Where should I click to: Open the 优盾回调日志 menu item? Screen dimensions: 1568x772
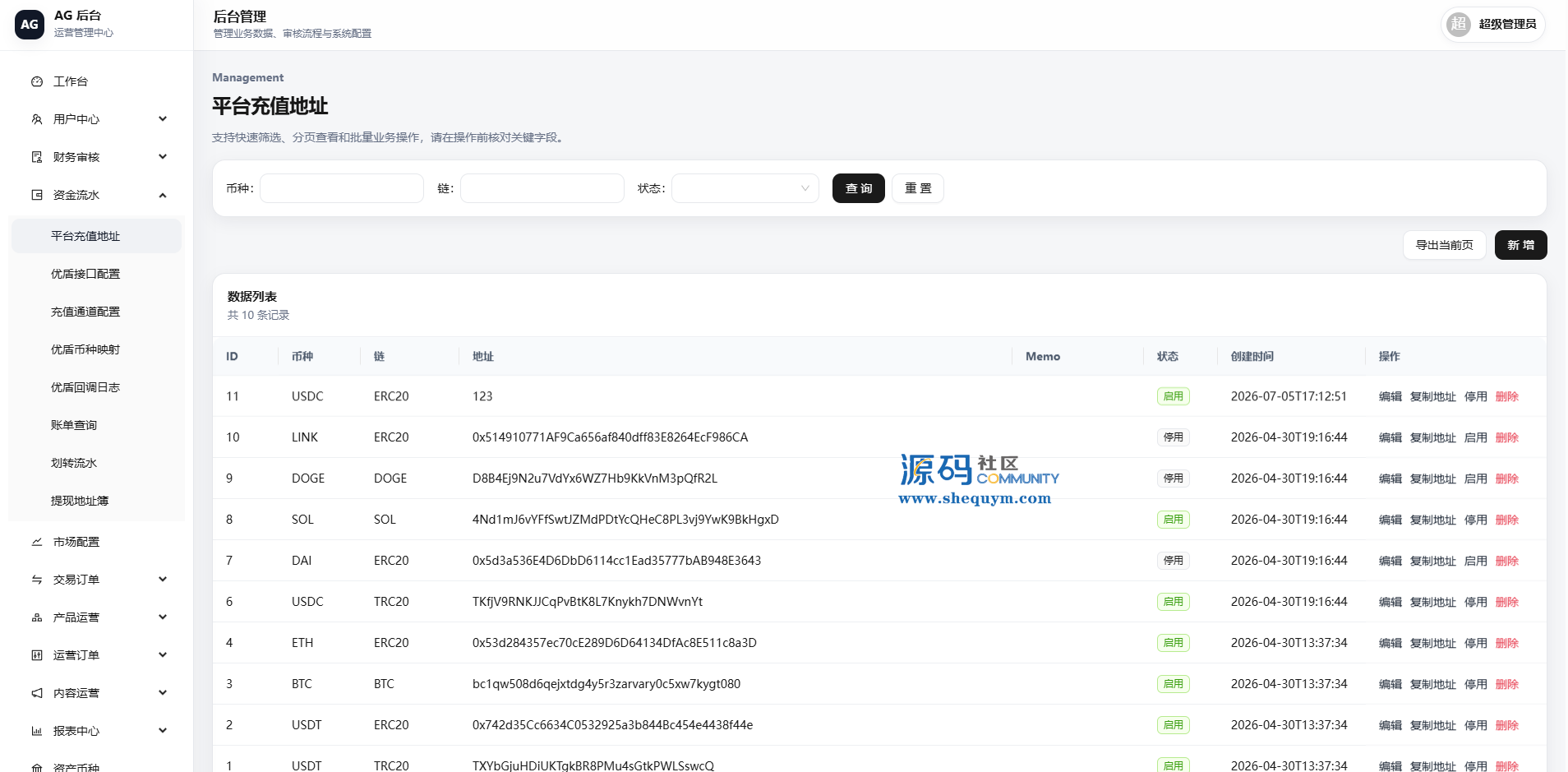point(96,387)
